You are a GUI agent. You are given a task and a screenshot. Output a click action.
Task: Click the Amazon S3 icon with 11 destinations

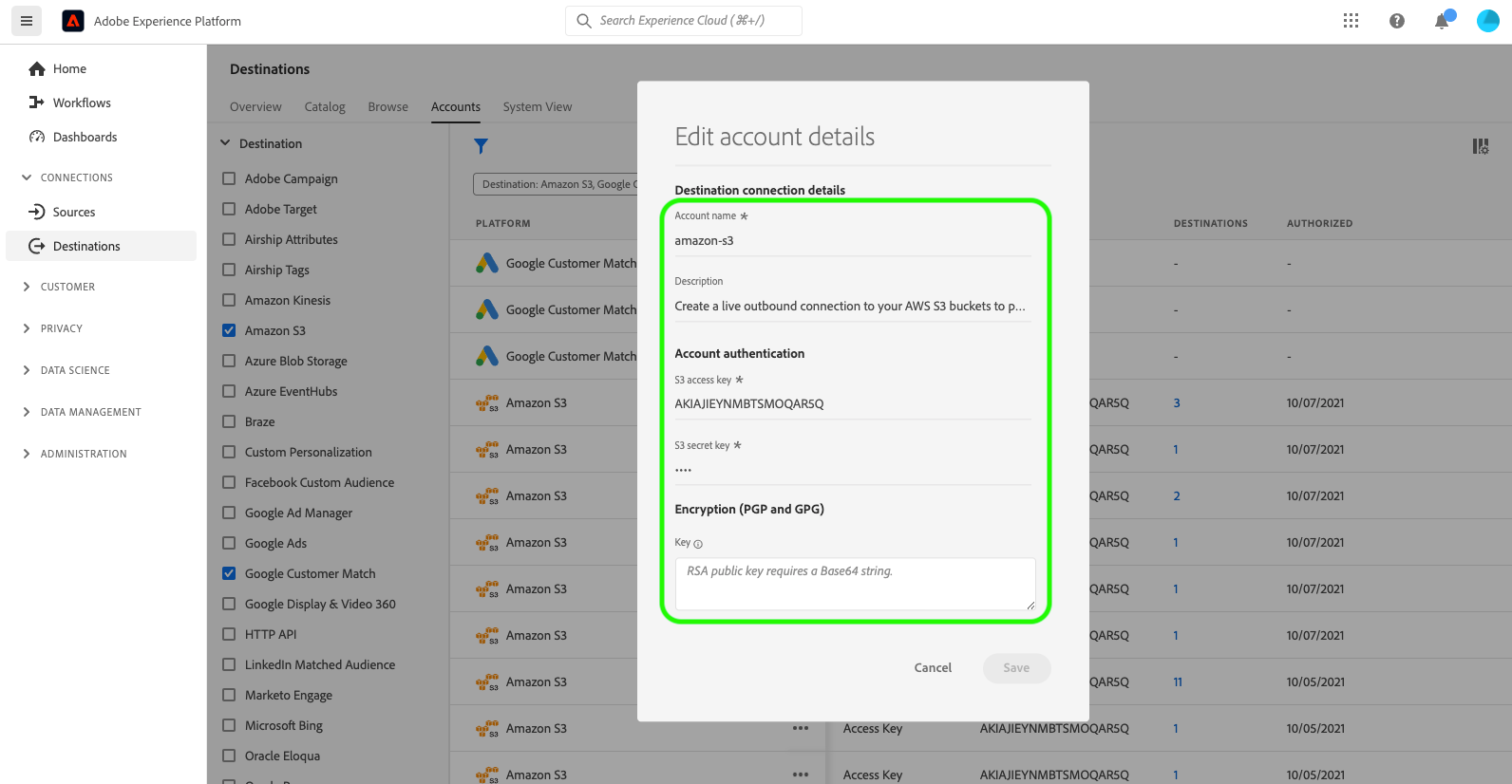[487, 682]
